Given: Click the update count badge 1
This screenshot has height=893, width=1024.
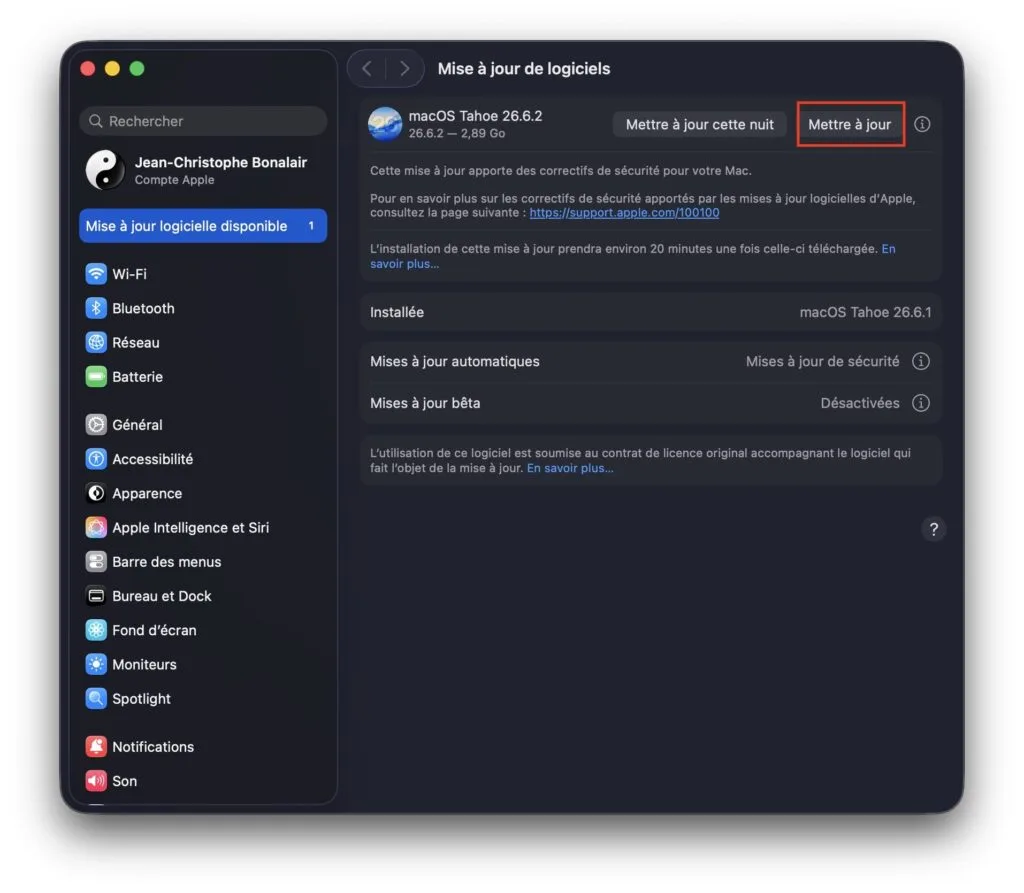Looking at the screenshot, I should [311, 225].
